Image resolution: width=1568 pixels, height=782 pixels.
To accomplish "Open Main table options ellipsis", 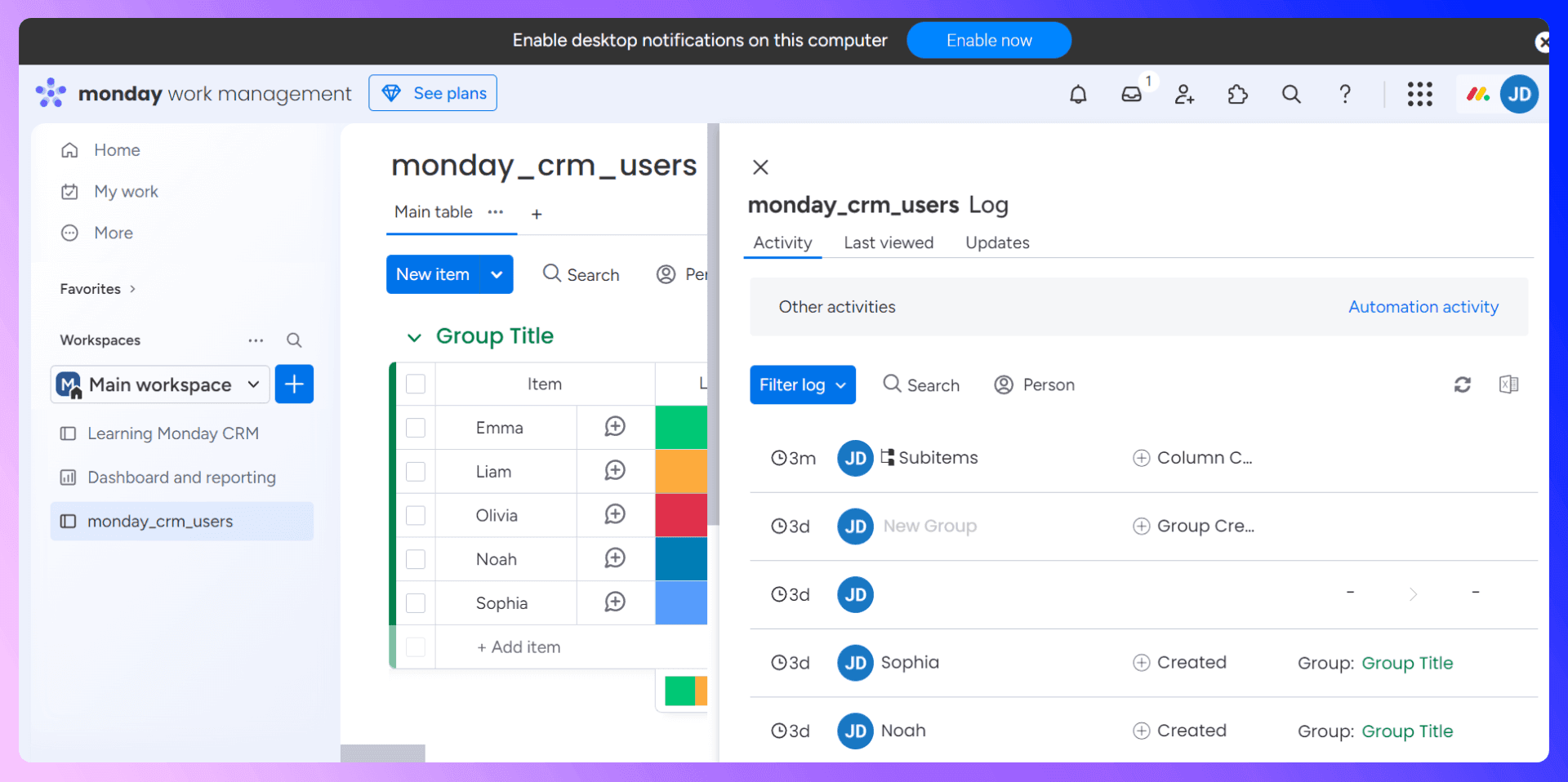I will (495, 212).
